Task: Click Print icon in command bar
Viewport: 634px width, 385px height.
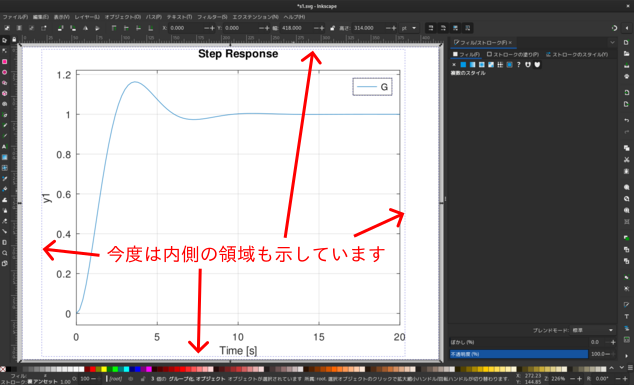Action: pyautogui.click(x=626, y=76)
